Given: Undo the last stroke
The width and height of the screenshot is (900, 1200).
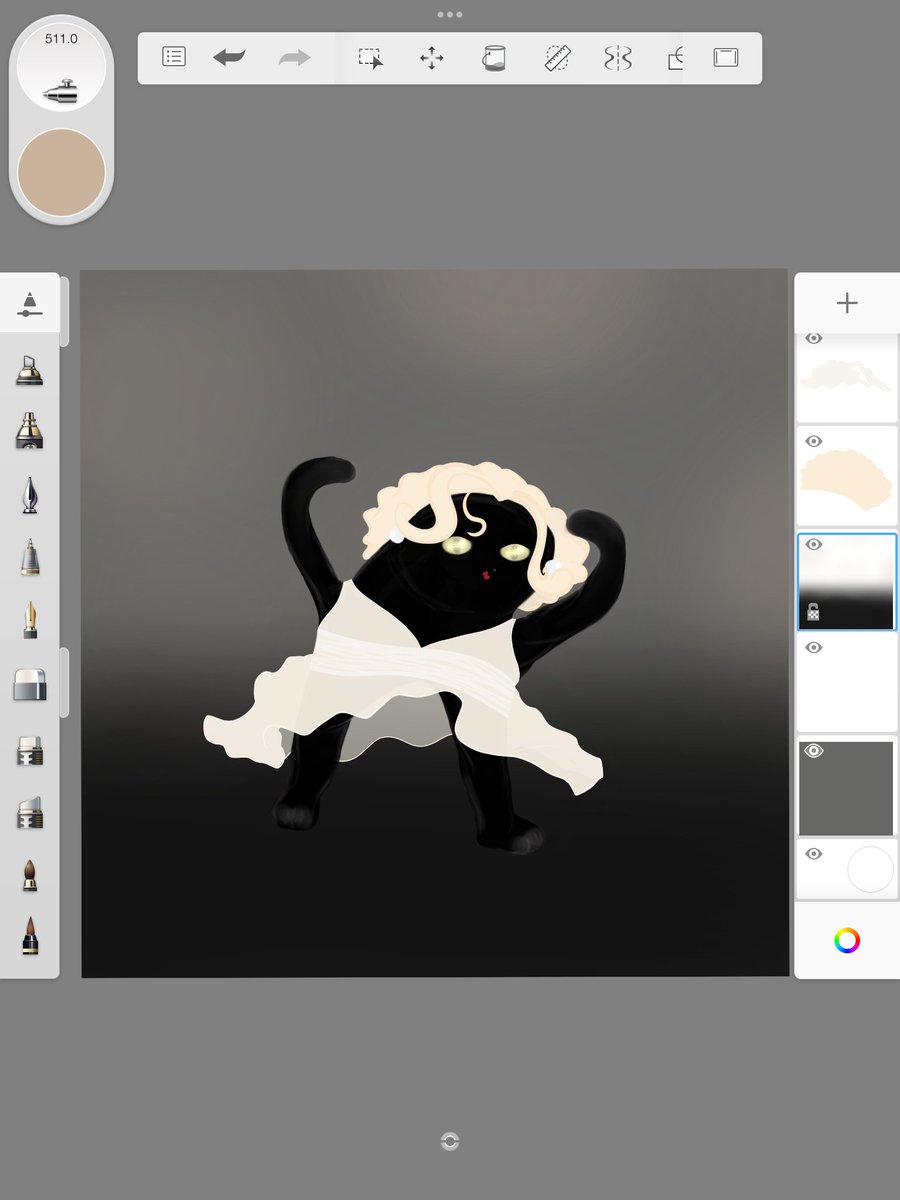Looking at the screenshot, I should [229, 57].
